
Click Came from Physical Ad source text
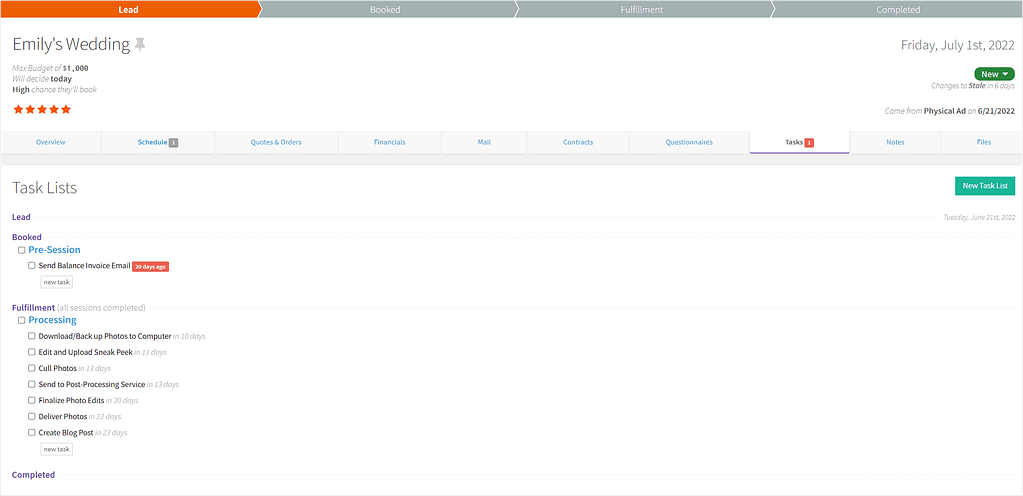pos(949,111)
